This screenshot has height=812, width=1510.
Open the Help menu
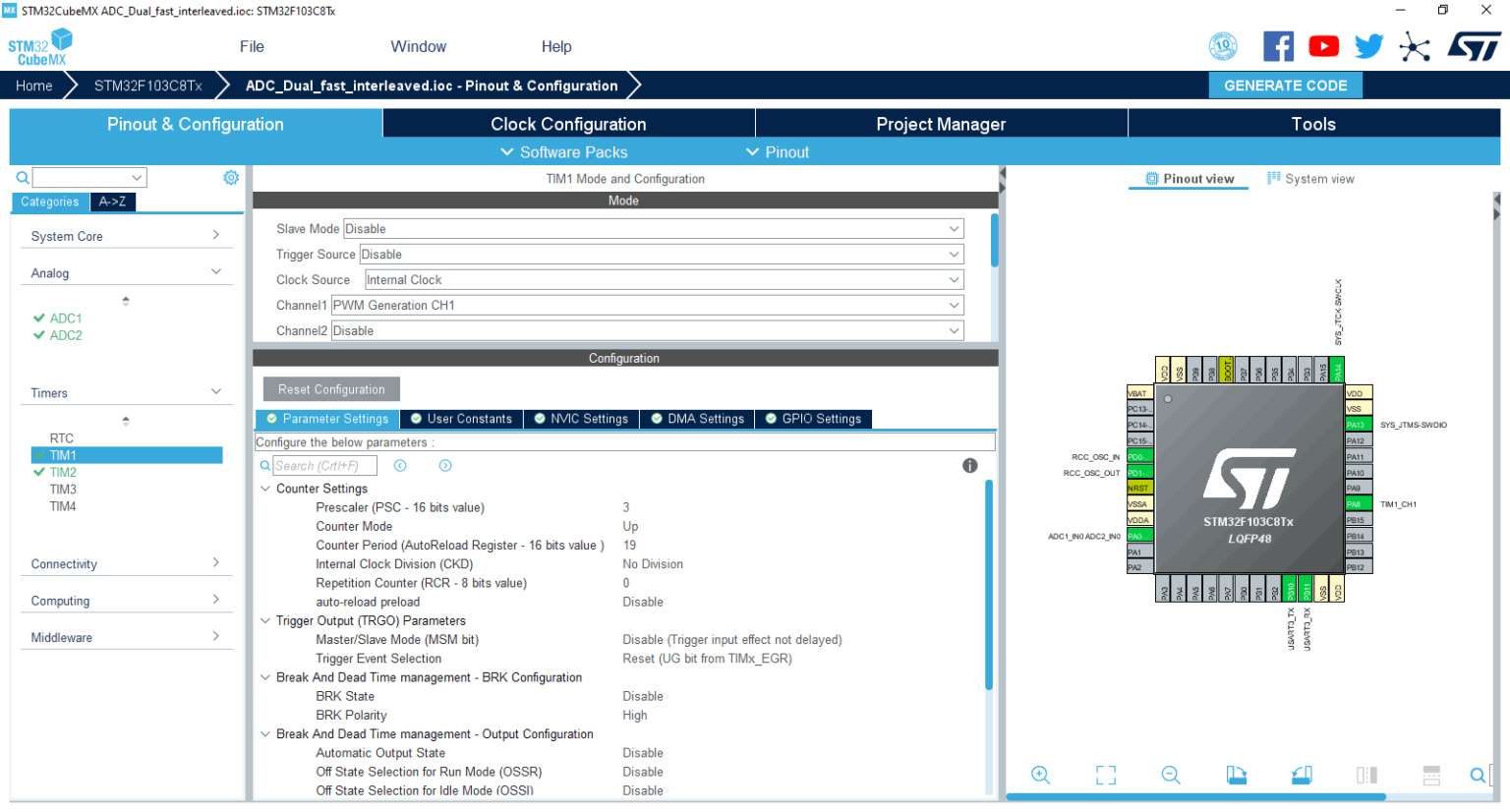(556, 46)
